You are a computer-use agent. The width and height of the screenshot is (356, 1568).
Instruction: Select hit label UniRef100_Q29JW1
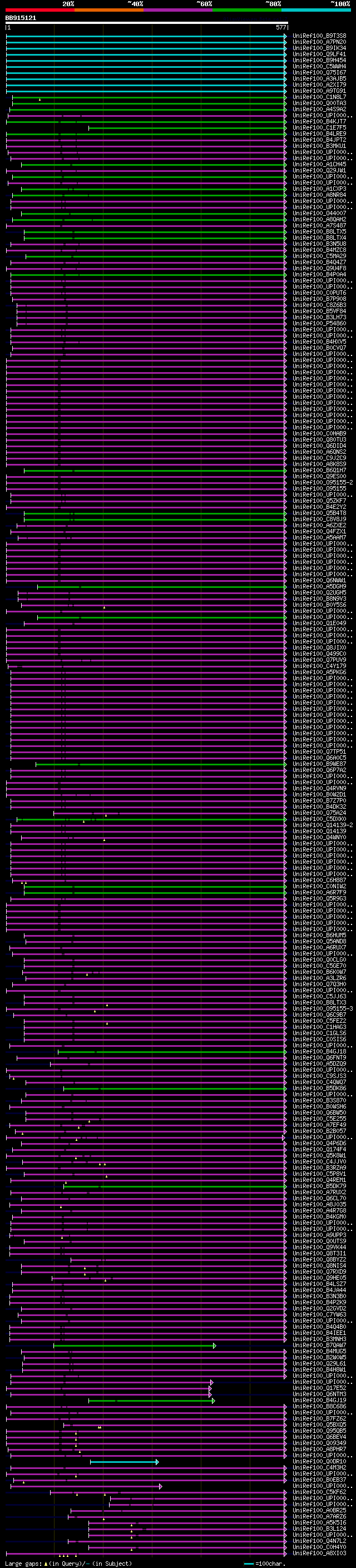click(319, 170)
